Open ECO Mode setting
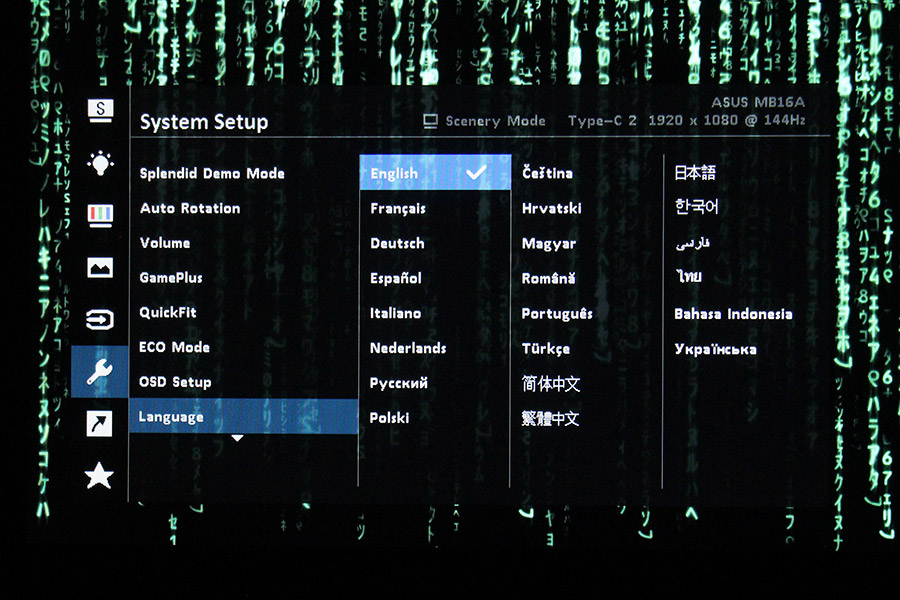 (x=174, y=347)
